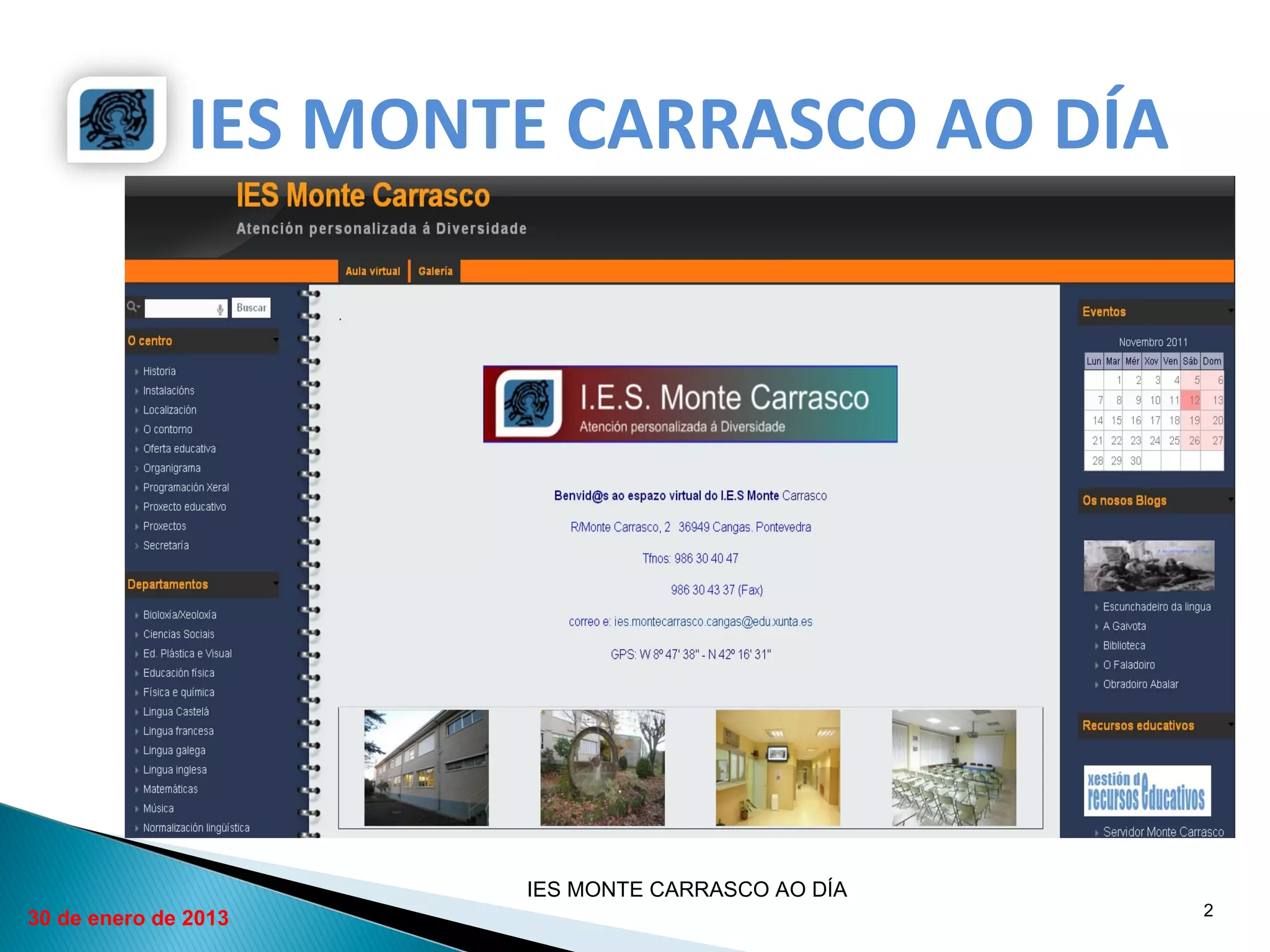Open the school building exterior photo
The height and width of the screenshot is (952, 1270).
pyautogui.click(x=426, y=767)
